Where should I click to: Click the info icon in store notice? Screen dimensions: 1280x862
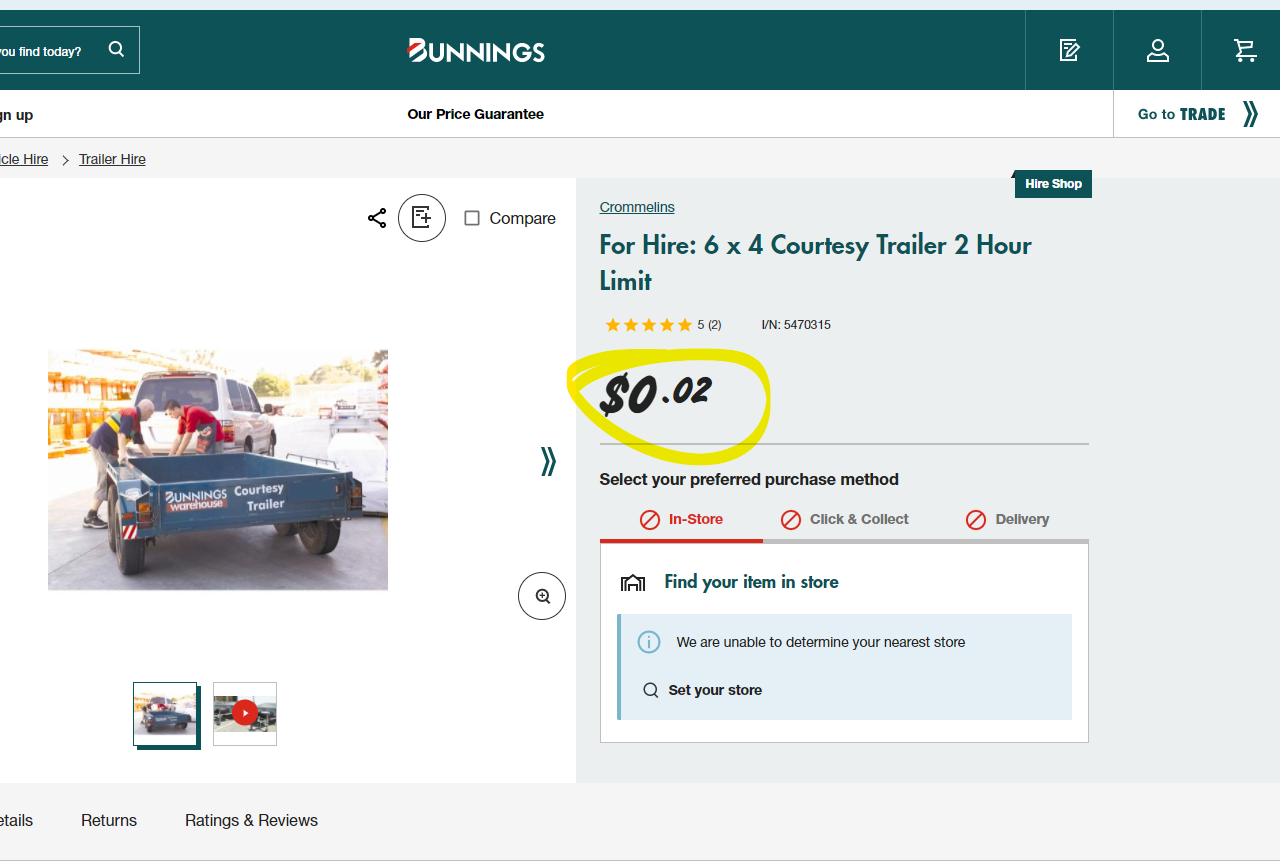(x=649, y=642)
